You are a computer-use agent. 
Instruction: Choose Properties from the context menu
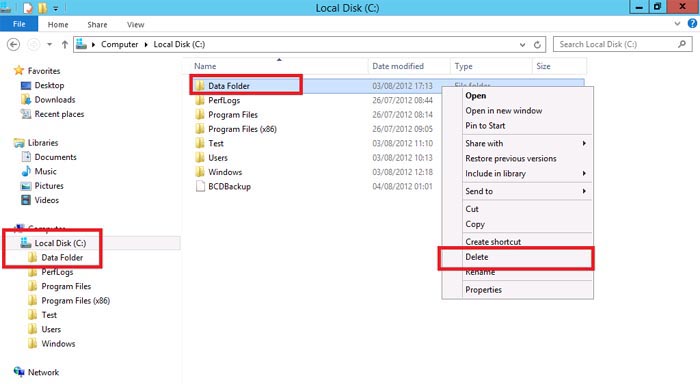[483, 290]
